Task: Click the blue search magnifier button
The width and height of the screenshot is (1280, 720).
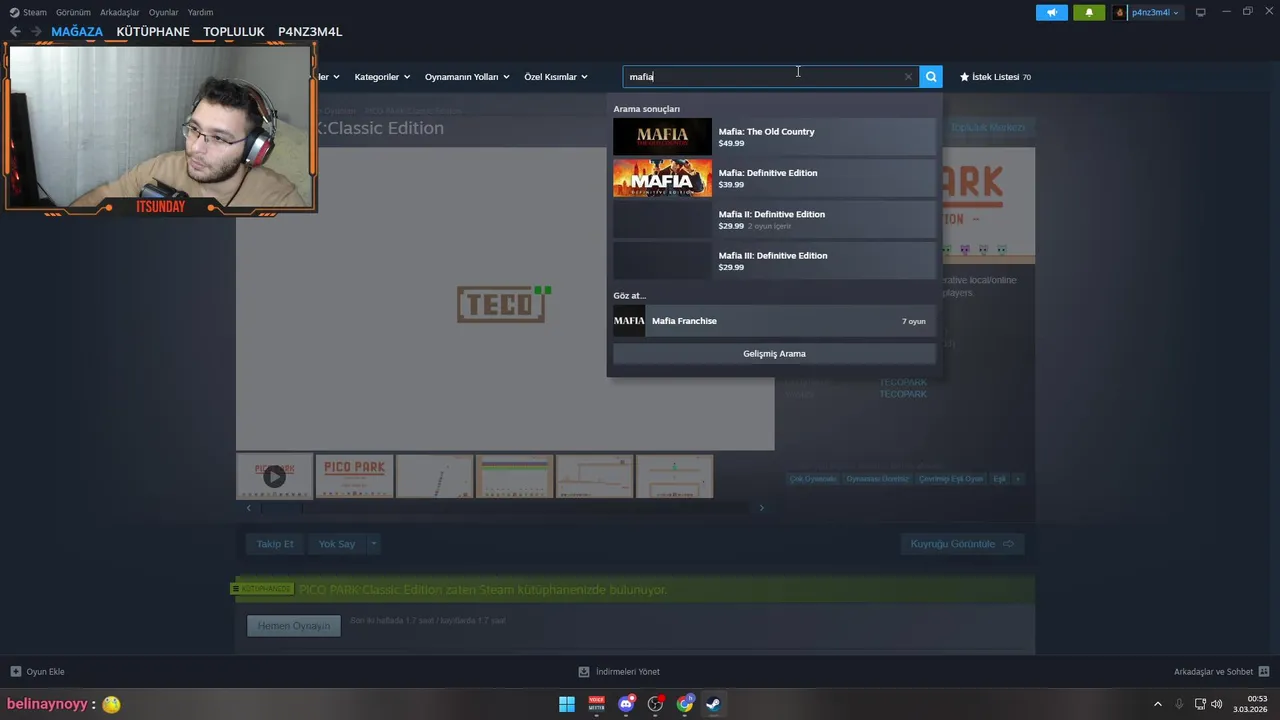Action: coord(931,77)
